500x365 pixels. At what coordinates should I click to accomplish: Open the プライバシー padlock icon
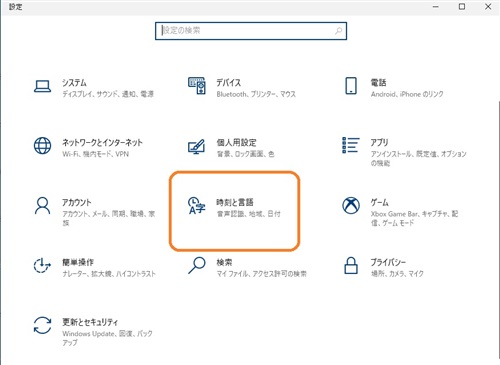click(351, 265)
